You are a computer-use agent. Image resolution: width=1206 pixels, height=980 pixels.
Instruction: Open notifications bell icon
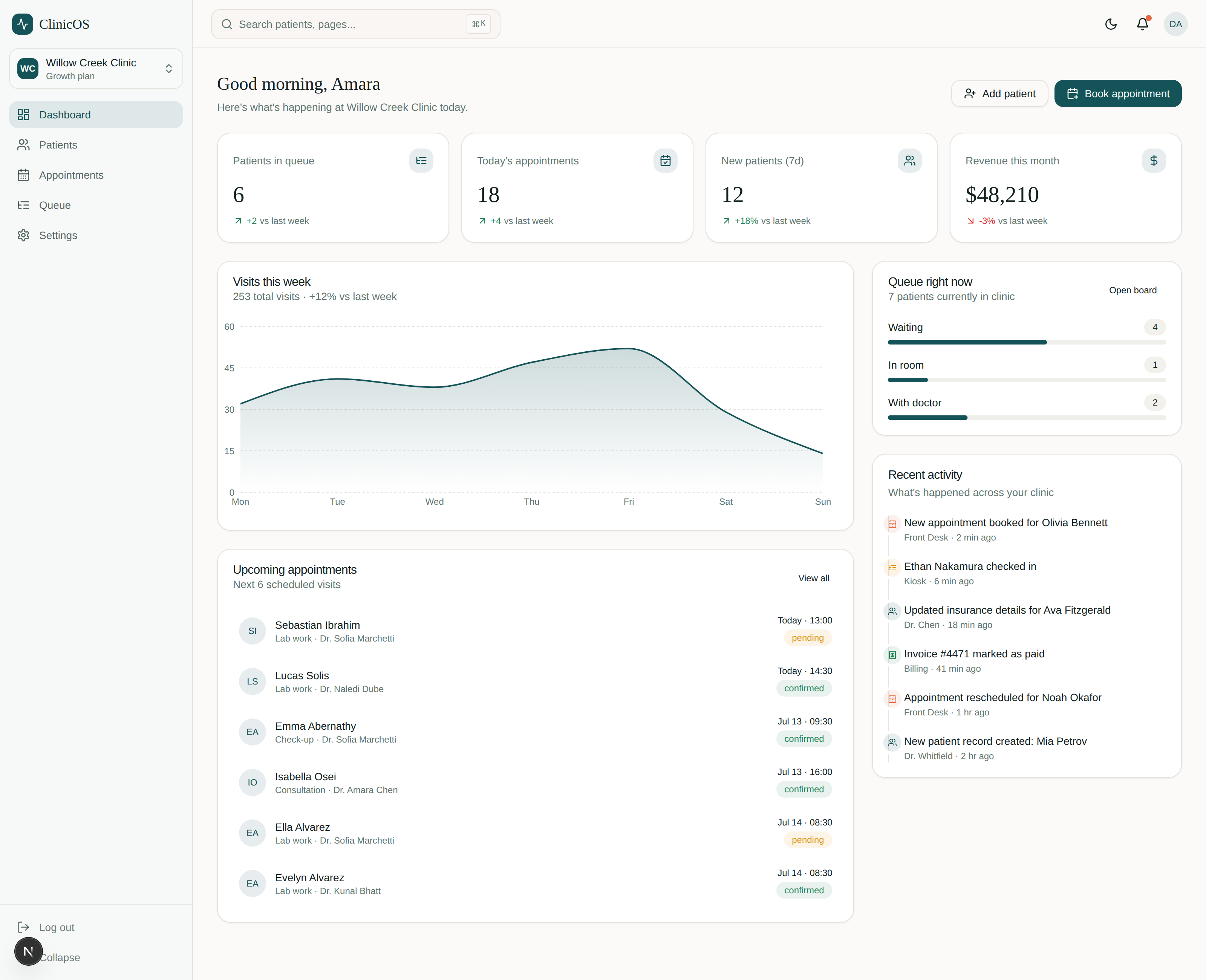click(x=1143, y=24)
